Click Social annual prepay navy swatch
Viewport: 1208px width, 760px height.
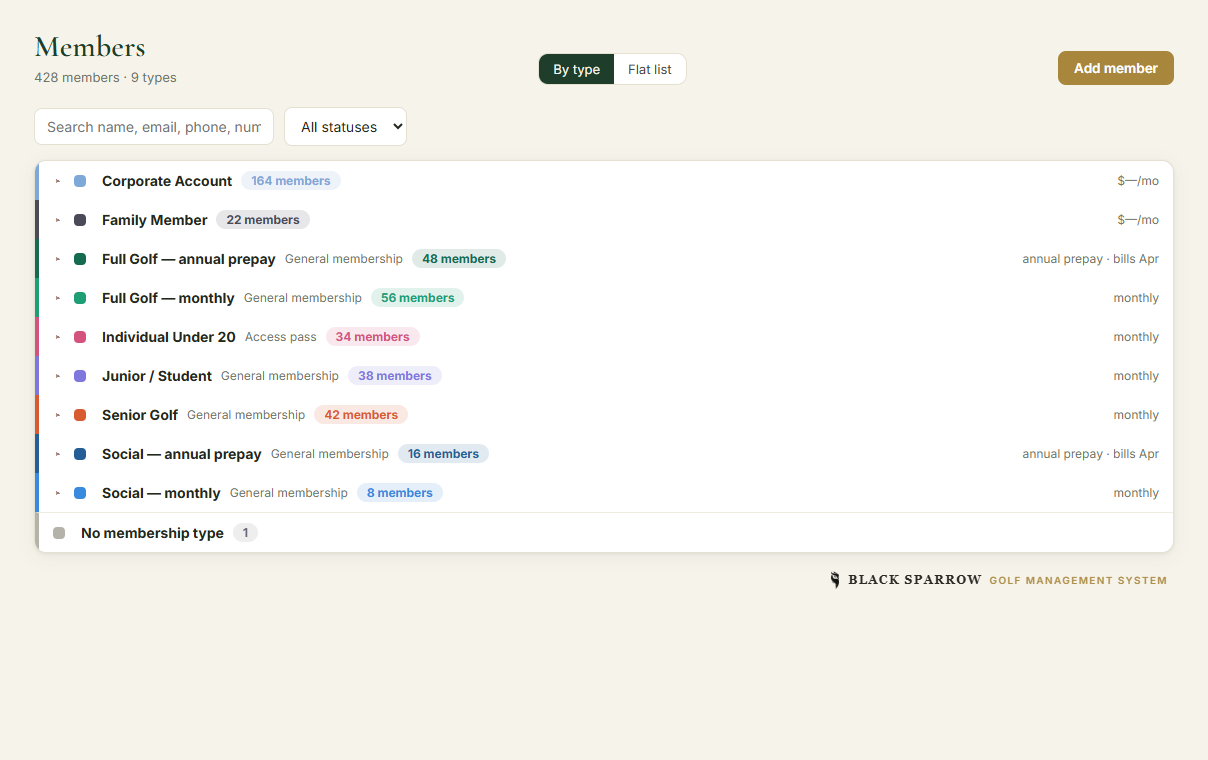pos(80,454)
